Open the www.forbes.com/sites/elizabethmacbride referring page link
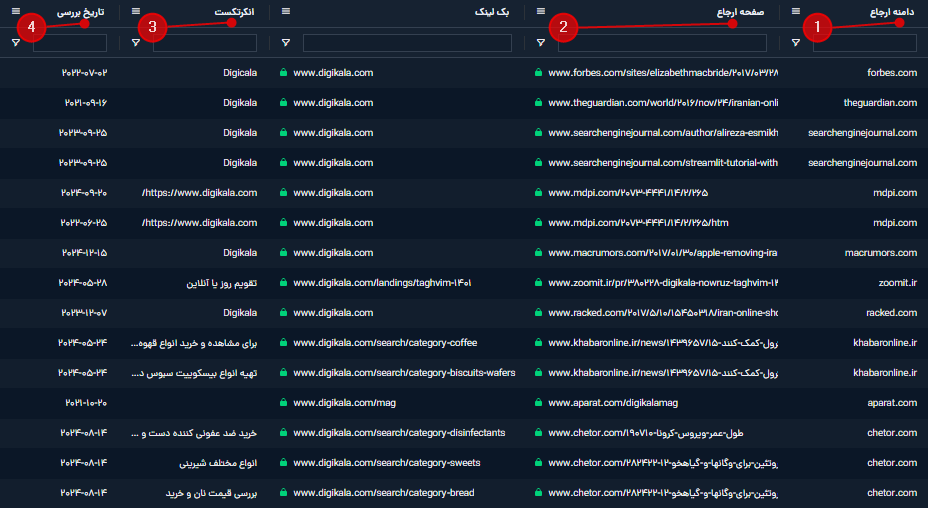Viewport: 928px width, 508px height. pyautogui.click(x=663, y=73)
